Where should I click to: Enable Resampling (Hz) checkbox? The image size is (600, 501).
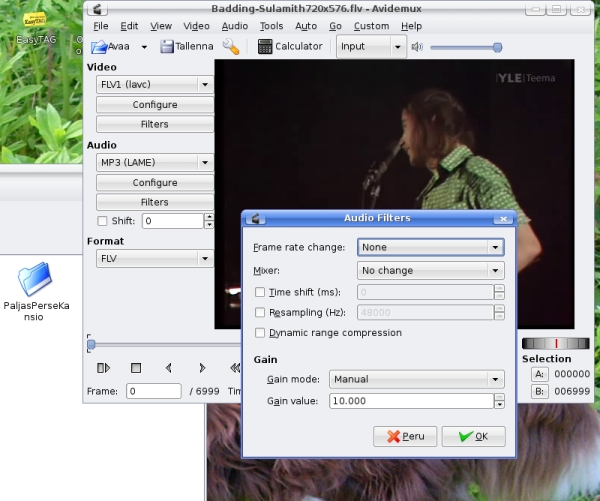260,312
